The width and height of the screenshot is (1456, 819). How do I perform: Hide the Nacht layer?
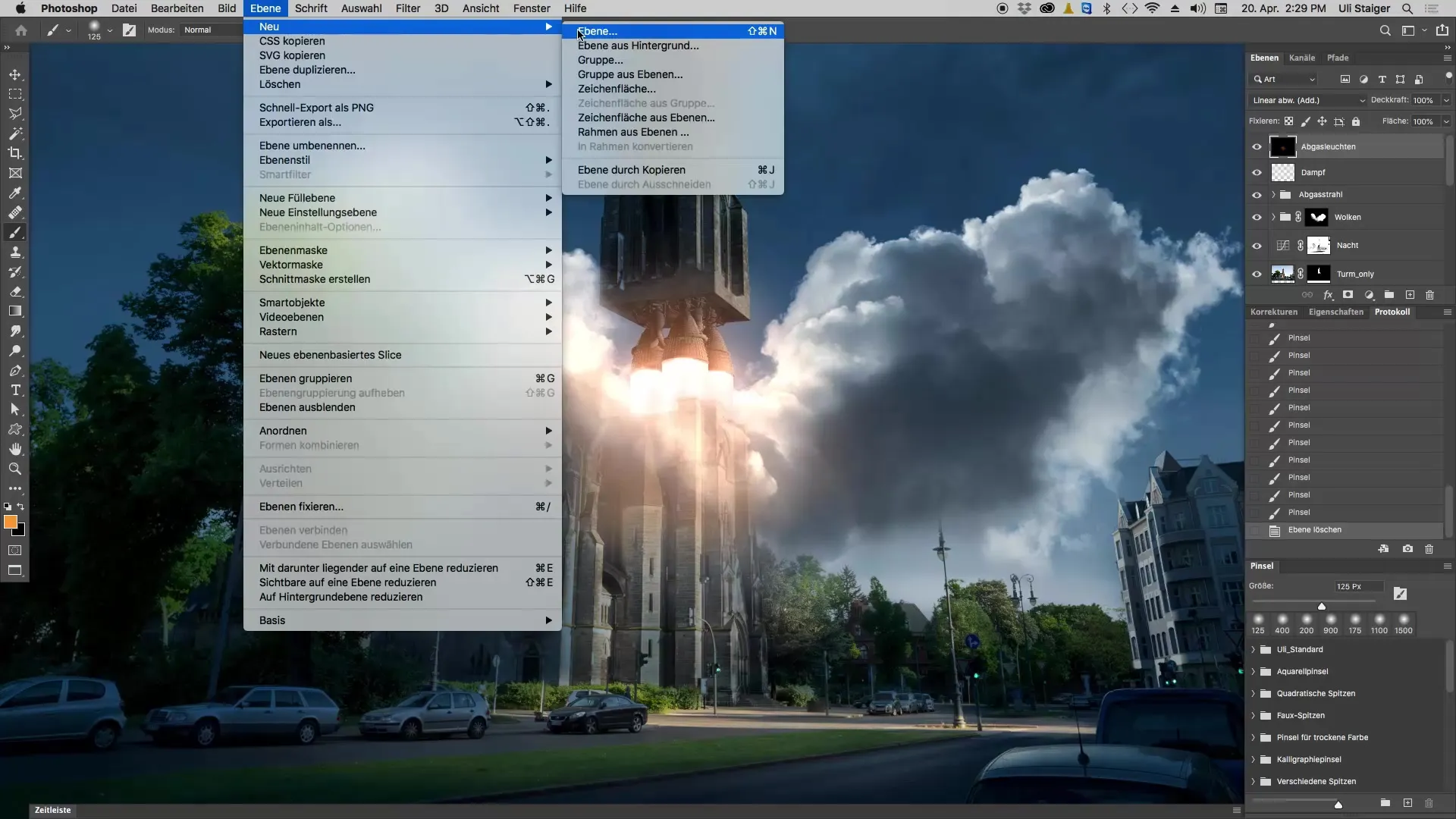(1257, 246)
